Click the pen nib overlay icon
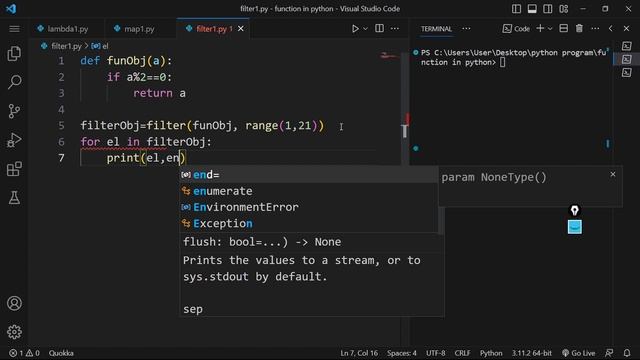 pos(575,210)
